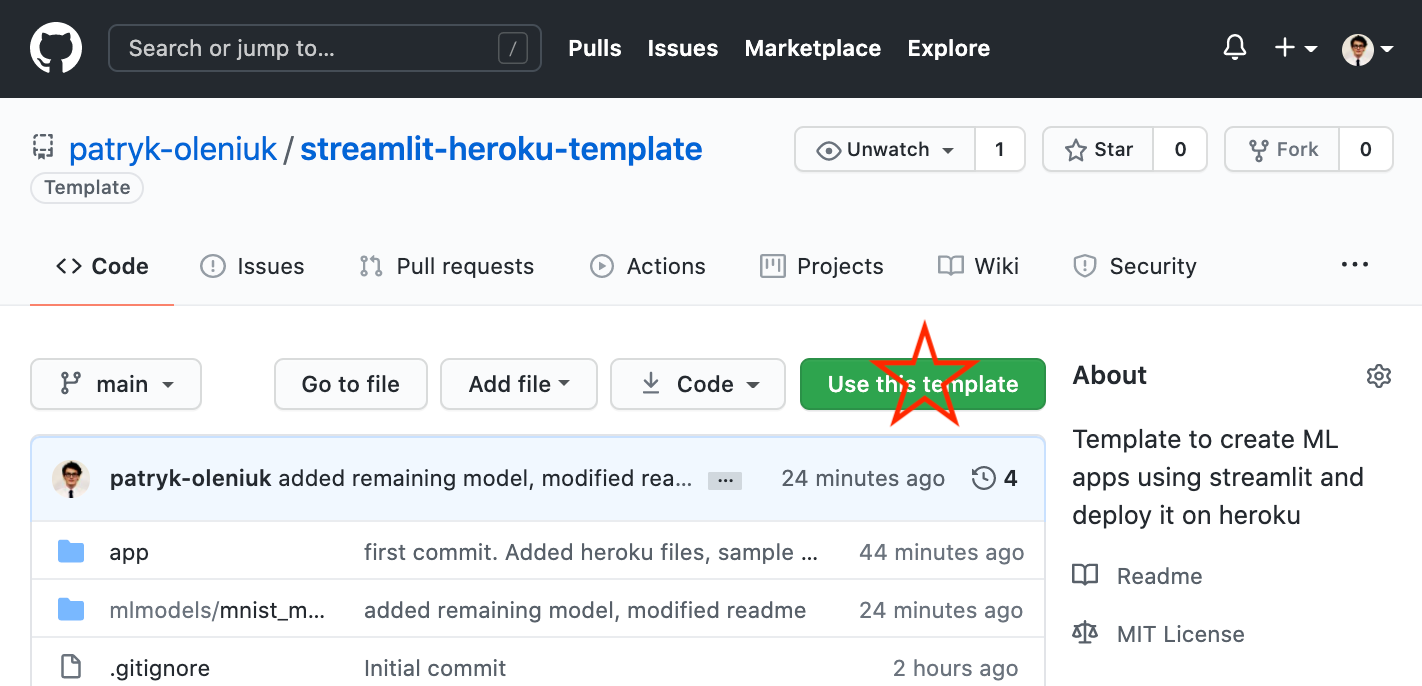Expand the Code download dropdown

point(697,384)
